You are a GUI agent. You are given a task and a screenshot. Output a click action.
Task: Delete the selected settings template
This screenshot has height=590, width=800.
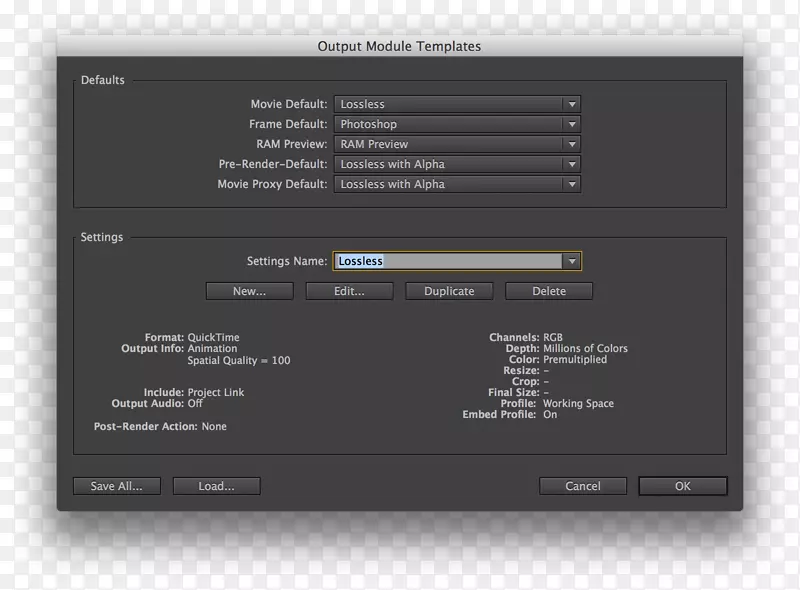coord(549,291)
